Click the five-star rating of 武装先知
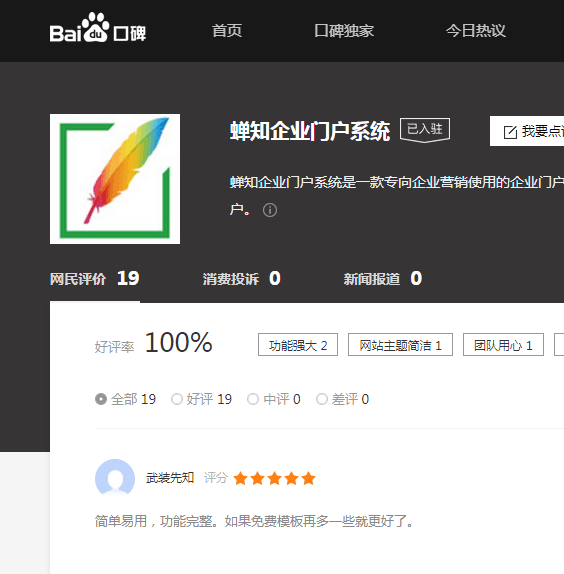The width and height of the screenshot is (564, 574). (274, 478)
